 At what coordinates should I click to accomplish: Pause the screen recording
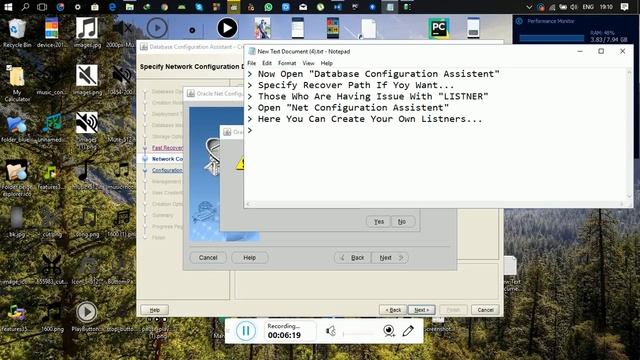pos(246,331)
